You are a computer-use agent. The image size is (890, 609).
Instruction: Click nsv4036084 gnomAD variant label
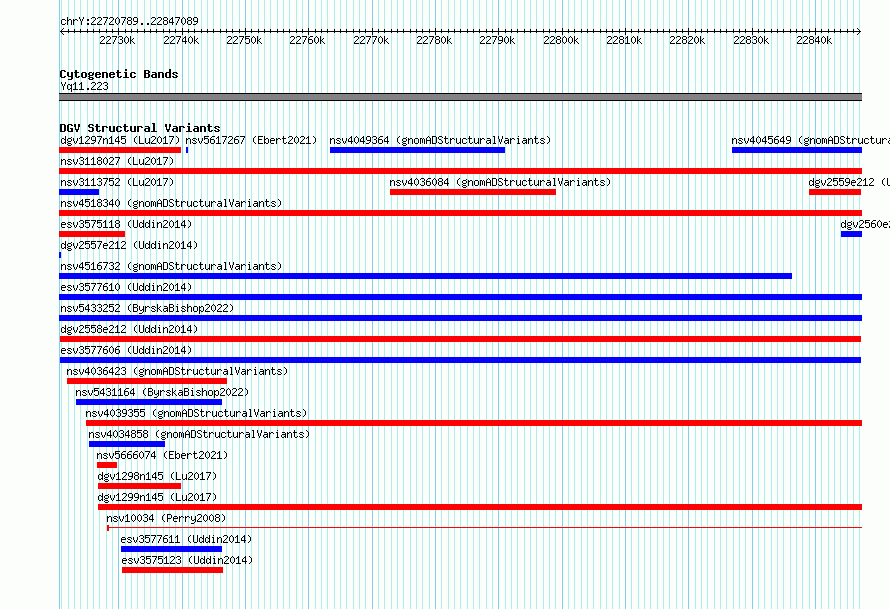500,182
